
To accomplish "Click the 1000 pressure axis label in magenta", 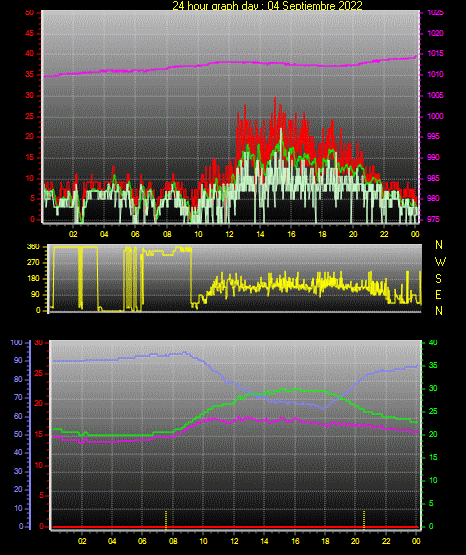I will (435, 116).
